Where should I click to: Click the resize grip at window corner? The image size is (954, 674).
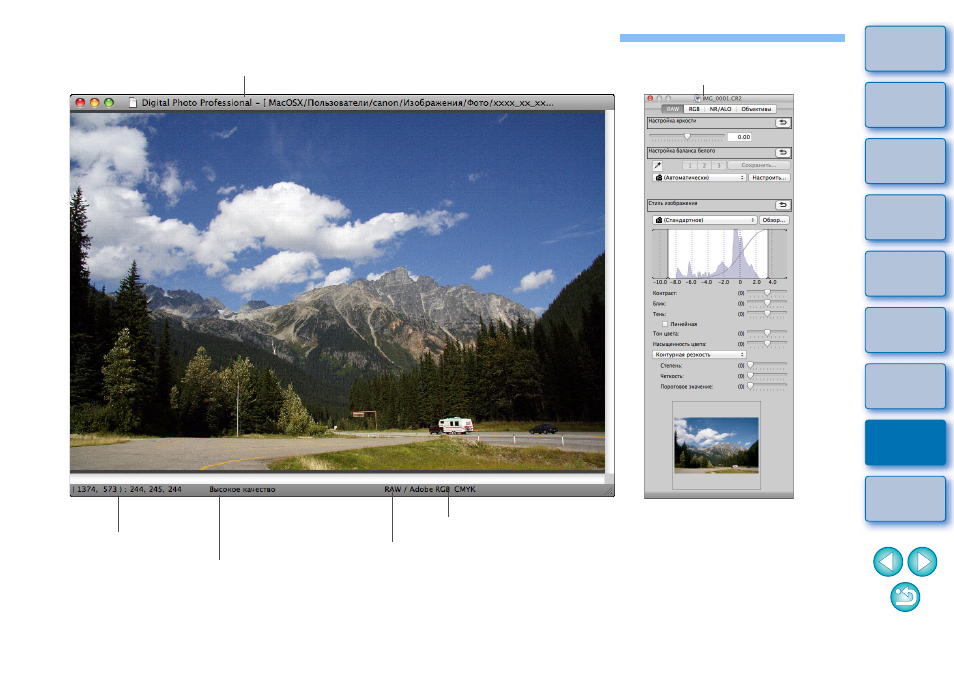(x=609, y=492)
